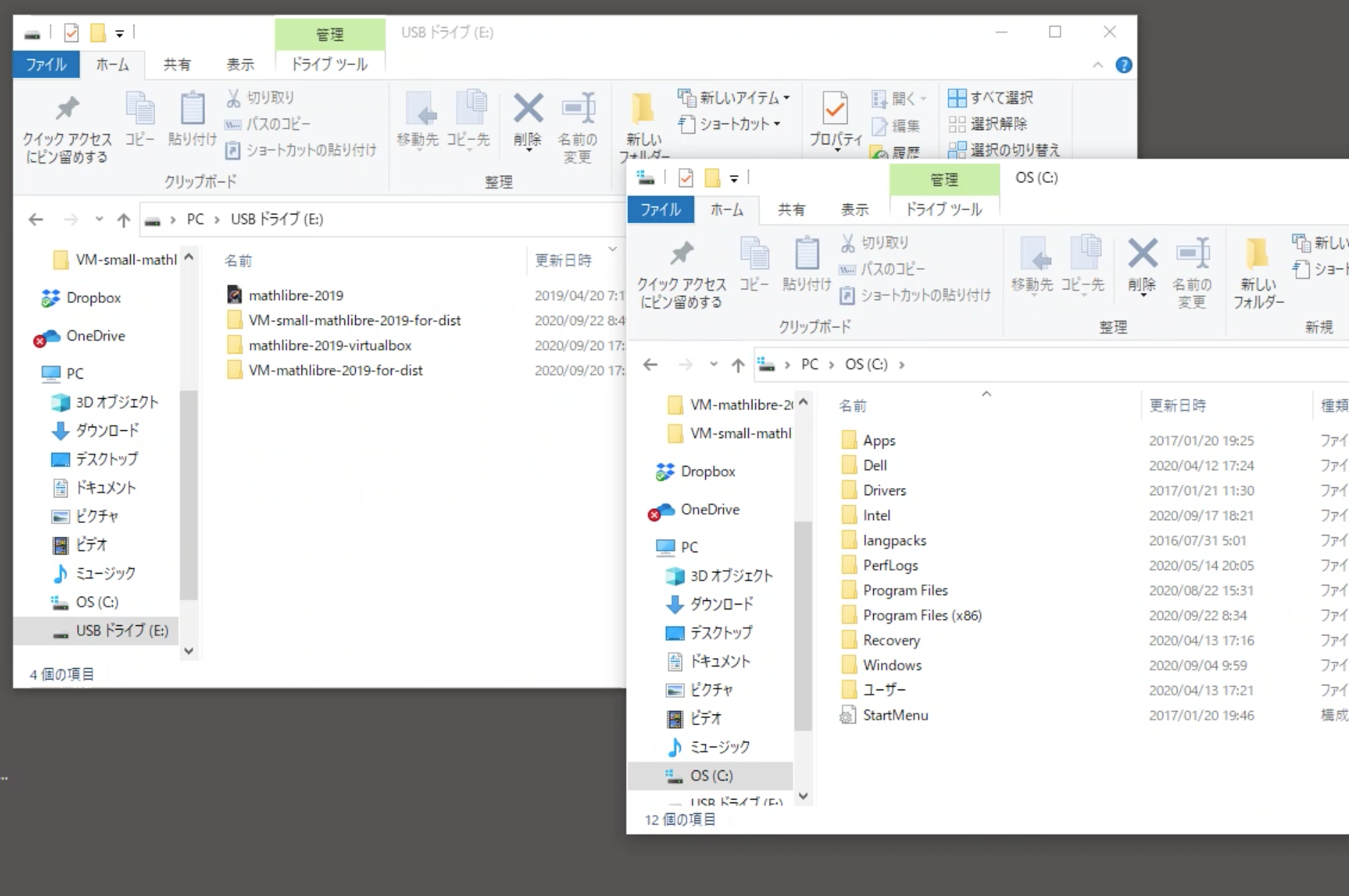The width and height of the screenshot is (1349, 896).
Task: Click Pin to Quick Access in USB window
Action: click(x=67, y=129)
